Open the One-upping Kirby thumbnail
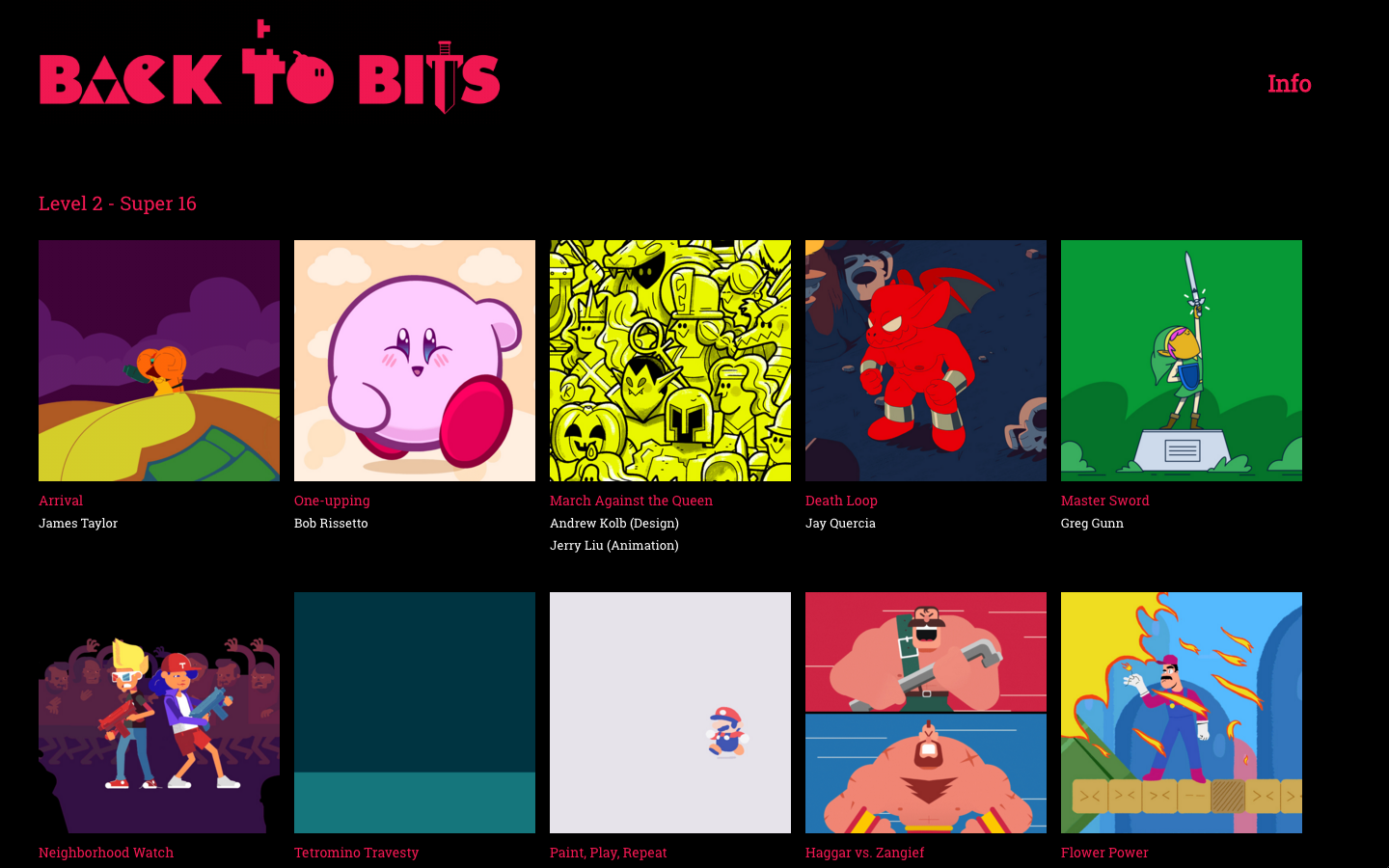 click(x=415, y=361)
